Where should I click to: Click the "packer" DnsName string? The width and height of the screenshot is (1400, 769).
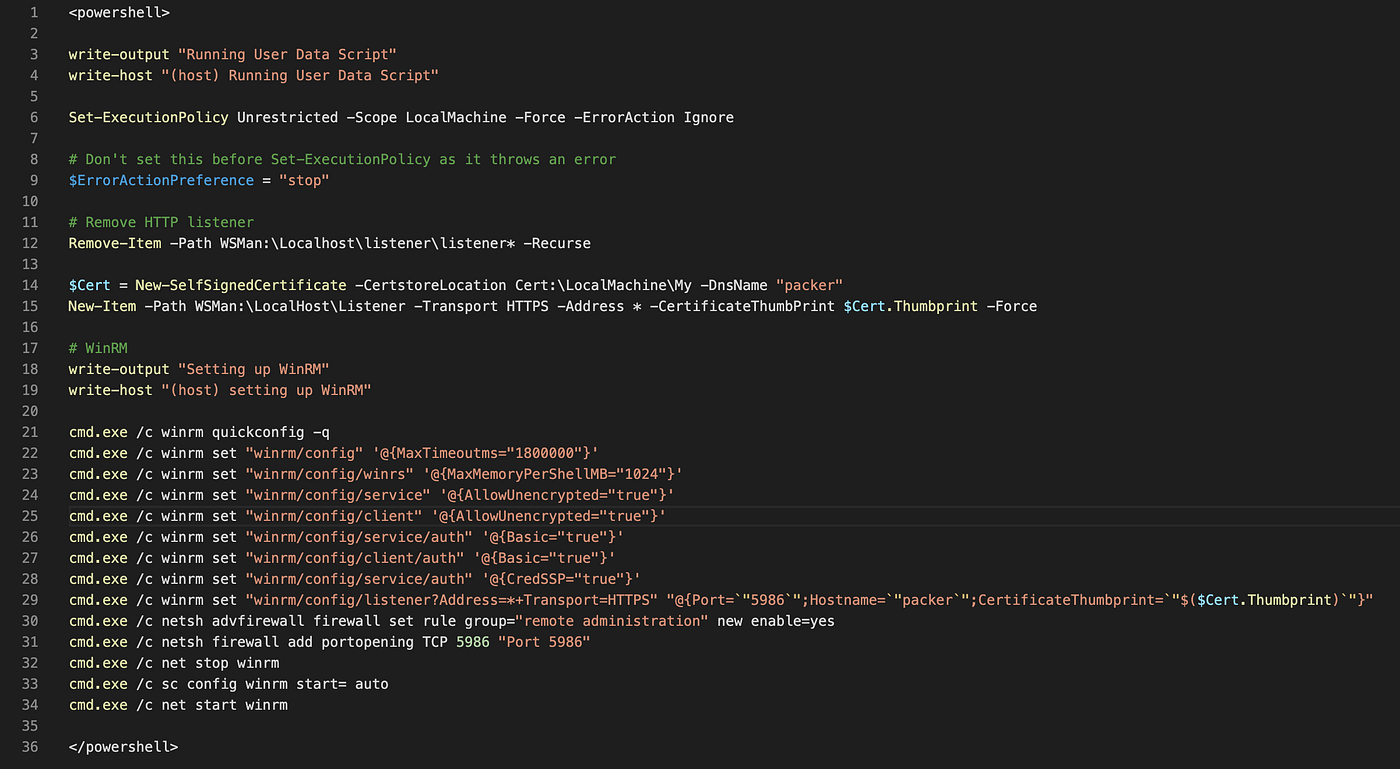tap(810, 285)
